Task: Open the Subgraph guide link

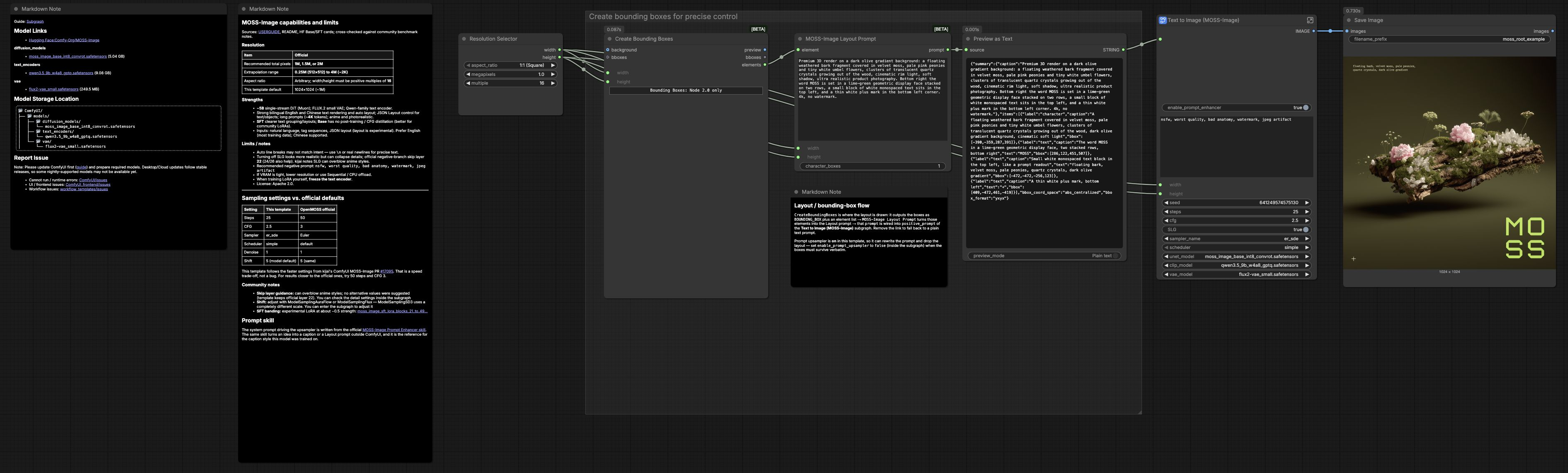Action: (35, 21)
